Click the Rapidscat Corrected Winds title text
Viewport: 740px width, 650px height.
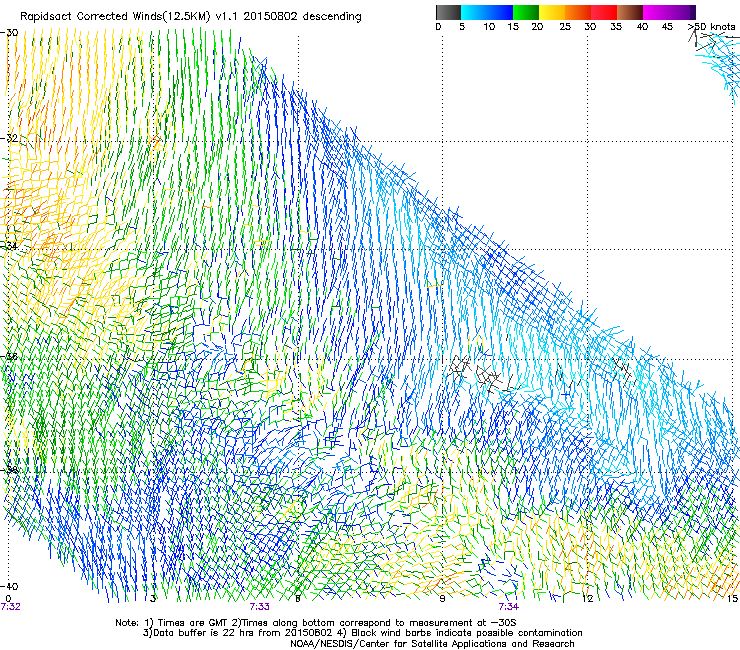point(191,17)
